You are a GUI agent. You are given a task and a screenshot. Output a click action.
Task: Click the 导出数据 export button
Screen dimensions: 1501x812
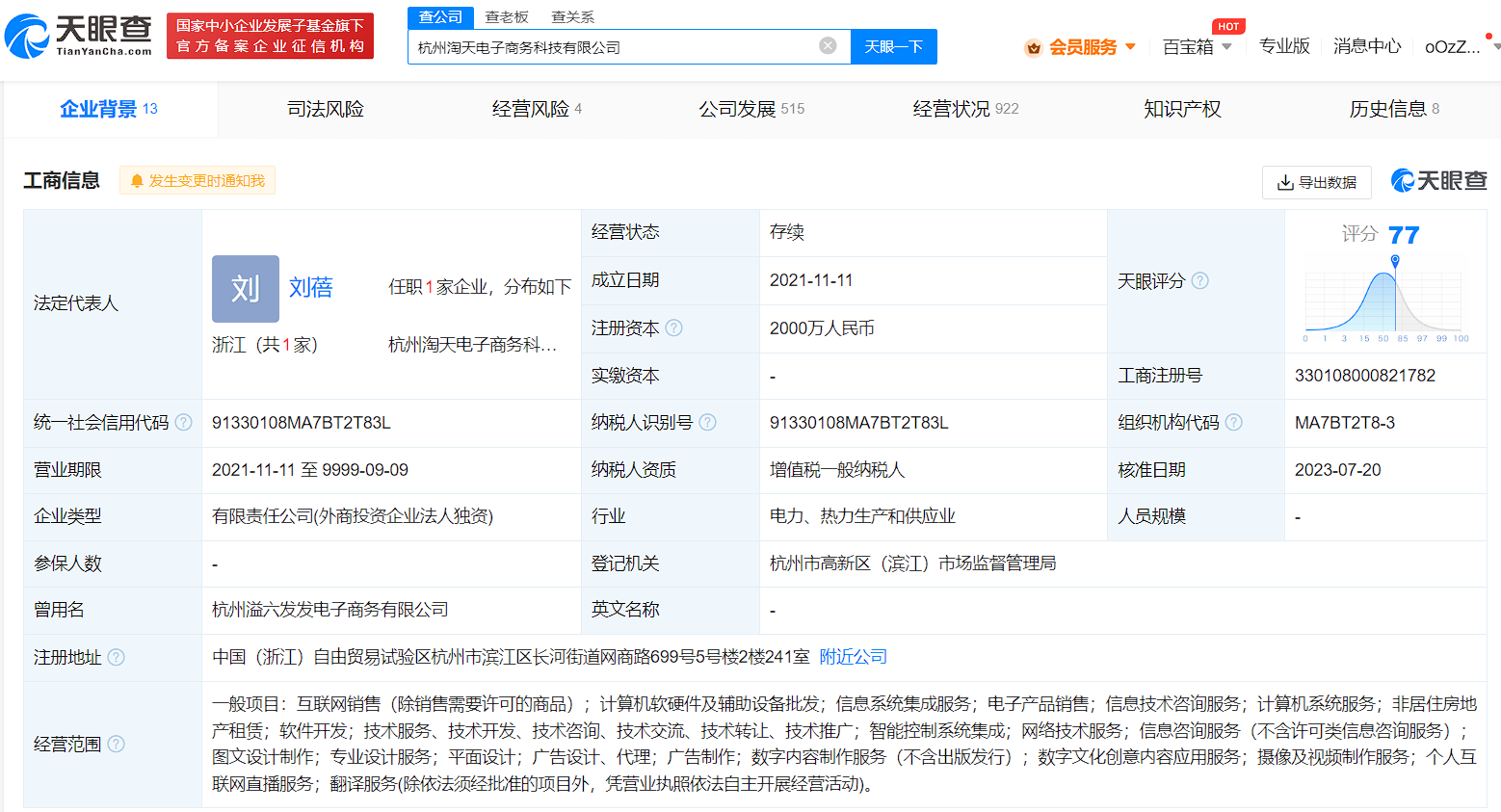pos(1316,182)
